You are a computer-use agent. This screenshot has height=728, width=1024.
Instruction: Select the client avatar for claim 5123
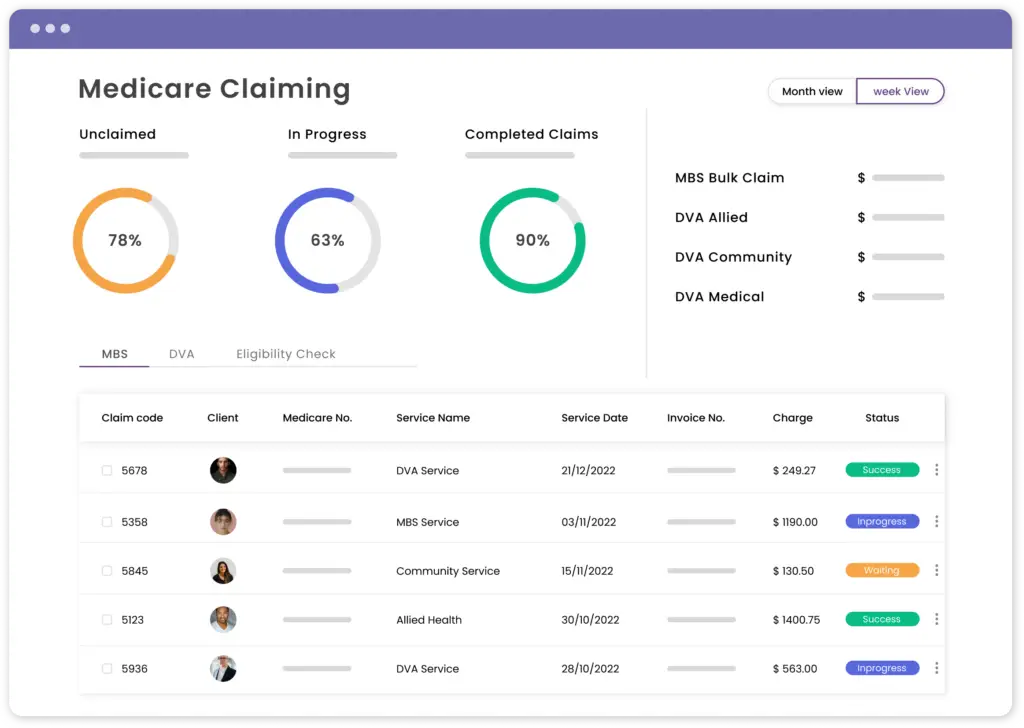point(223,619)
